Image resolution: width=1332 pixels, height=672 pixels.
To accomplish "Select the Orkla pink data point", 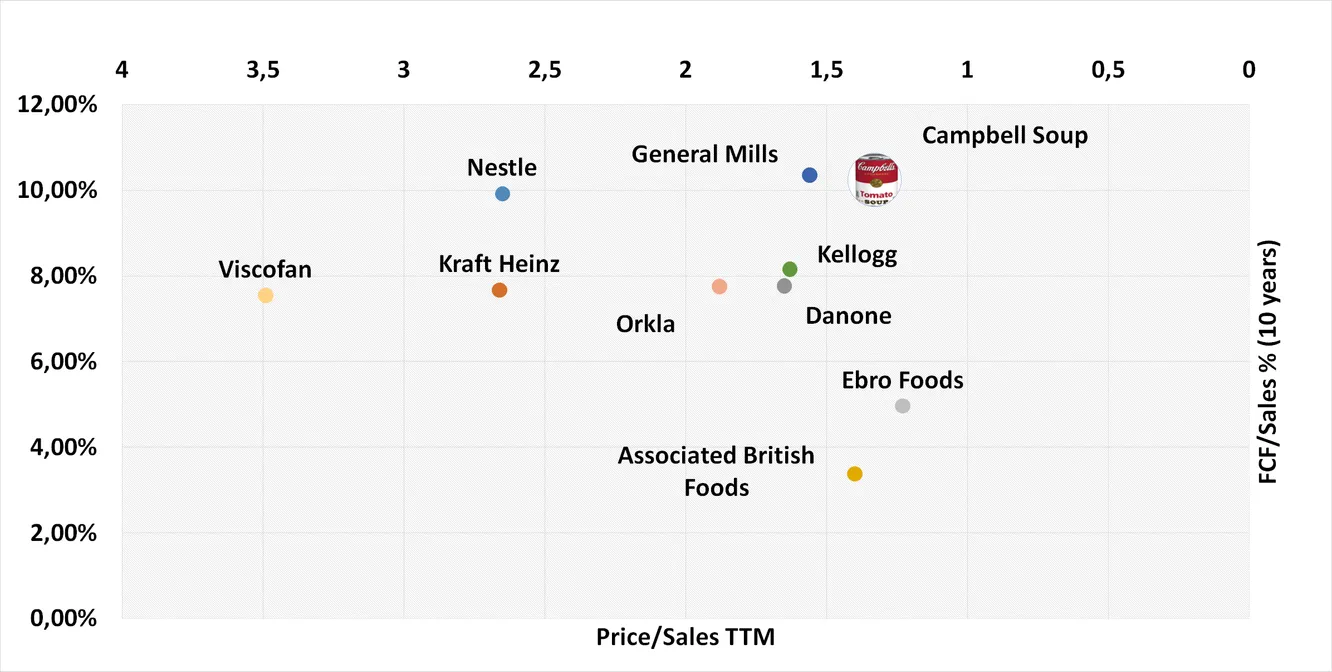I will point(719,287).
